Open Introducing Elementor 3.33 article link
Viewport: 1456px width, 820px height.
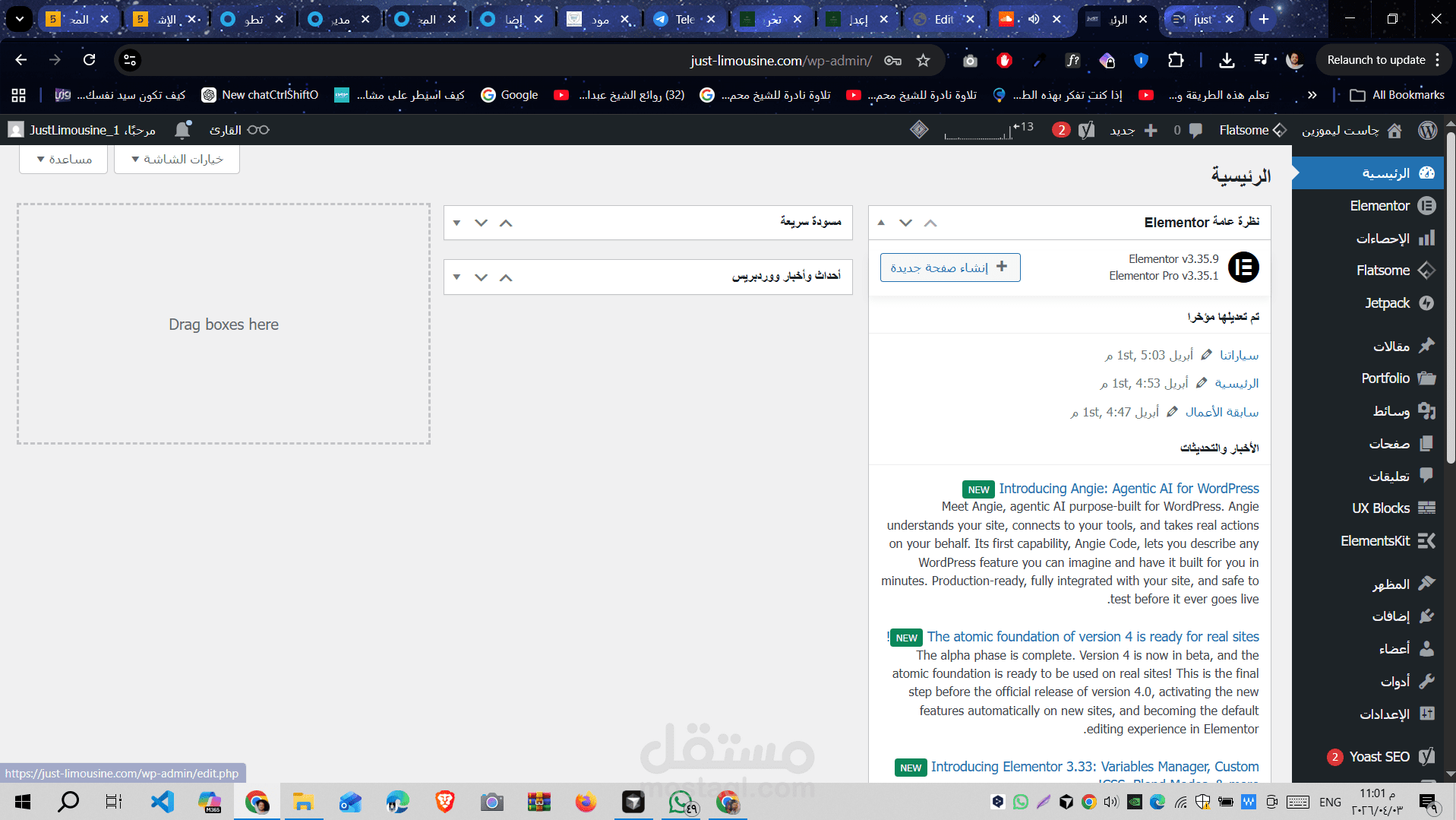point(1095,767)
